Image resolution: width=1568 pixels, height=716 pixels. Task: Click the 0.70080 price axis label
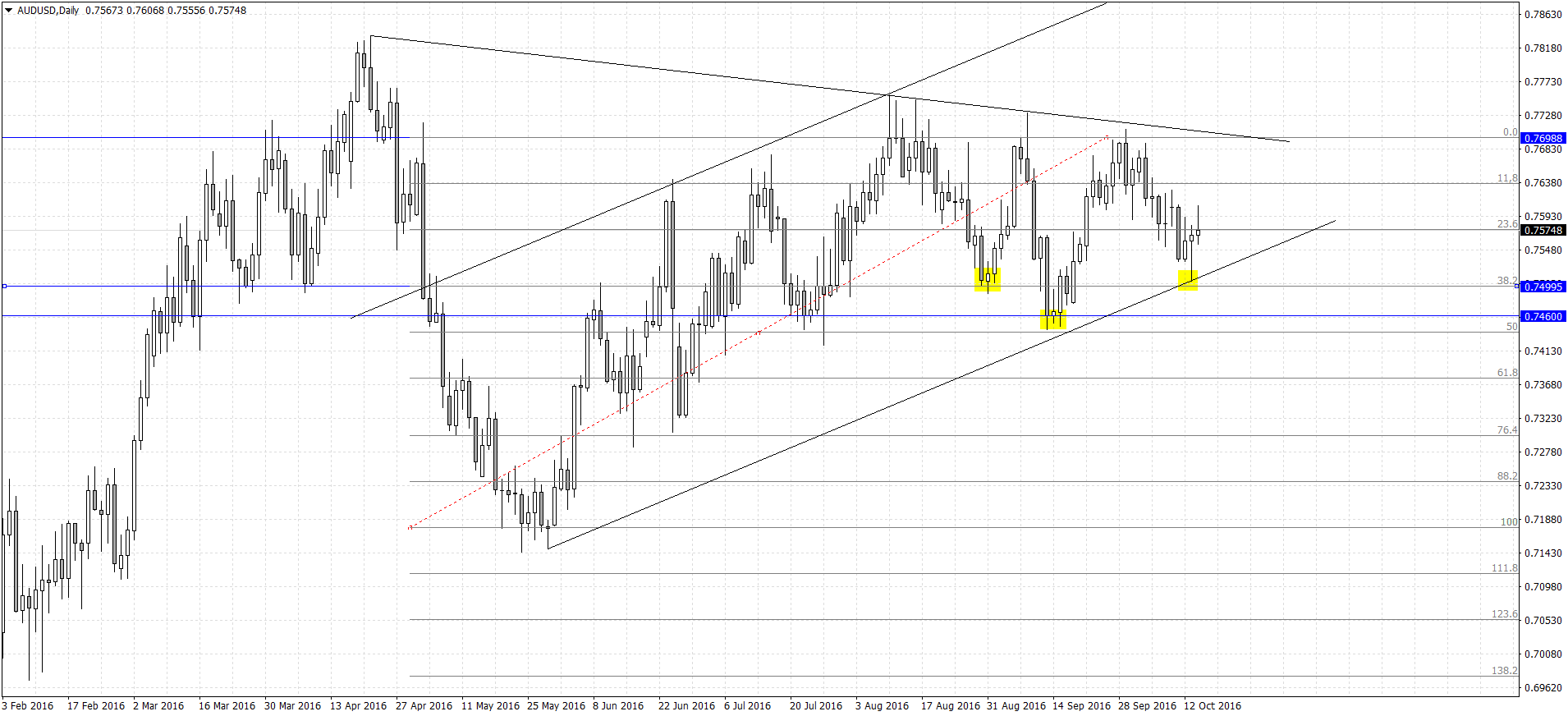coord(1543,654)
